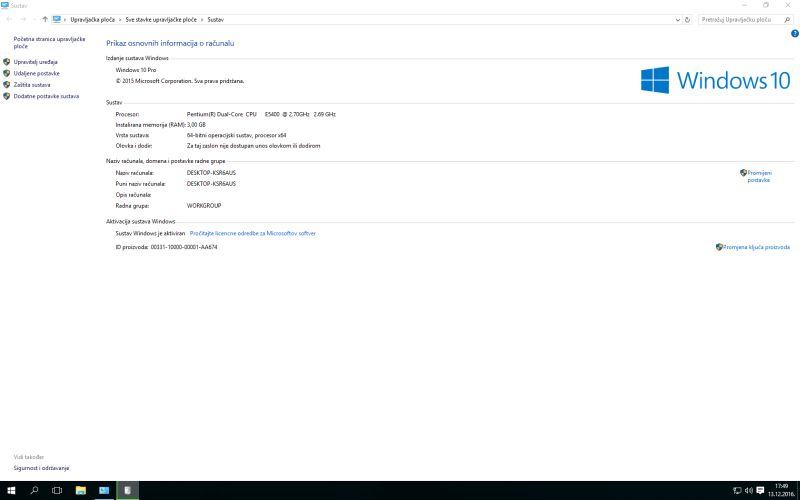Open File Explorer from taskbar
This screenshot has width=800, height=500.
(x=81, y=490)
